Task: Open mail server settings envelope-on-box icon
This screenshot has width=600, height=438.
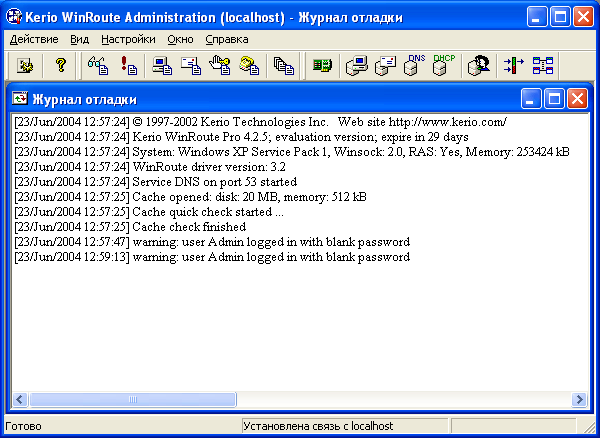Action: pos(385,65)
